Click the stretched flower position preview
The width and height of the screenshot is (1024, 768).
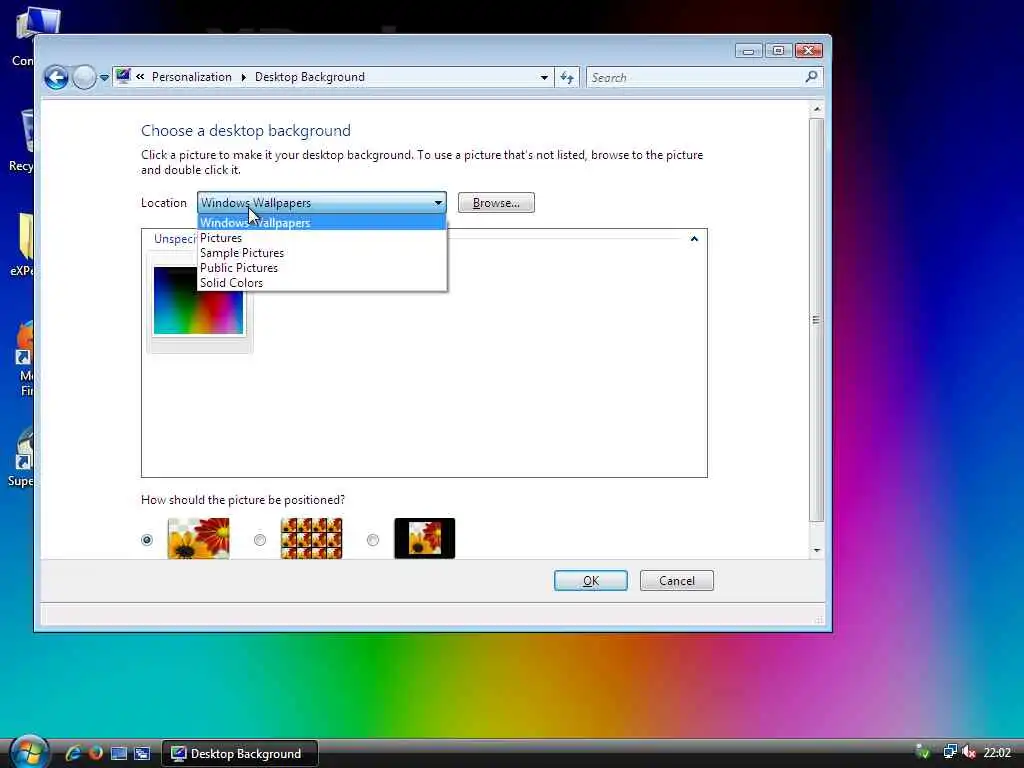point(199,538)
